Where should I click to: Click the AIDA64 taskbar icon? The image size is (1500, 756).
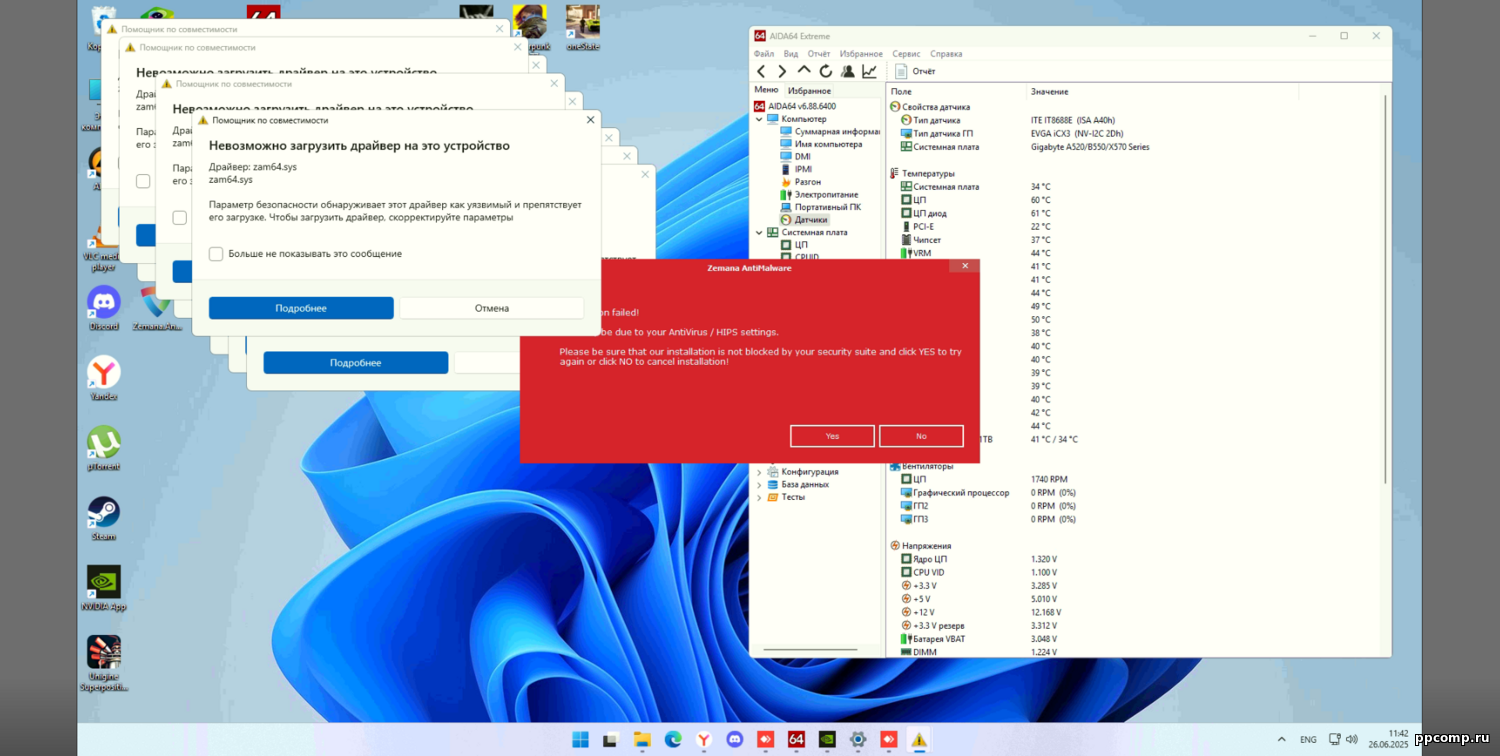click(796, 740)
